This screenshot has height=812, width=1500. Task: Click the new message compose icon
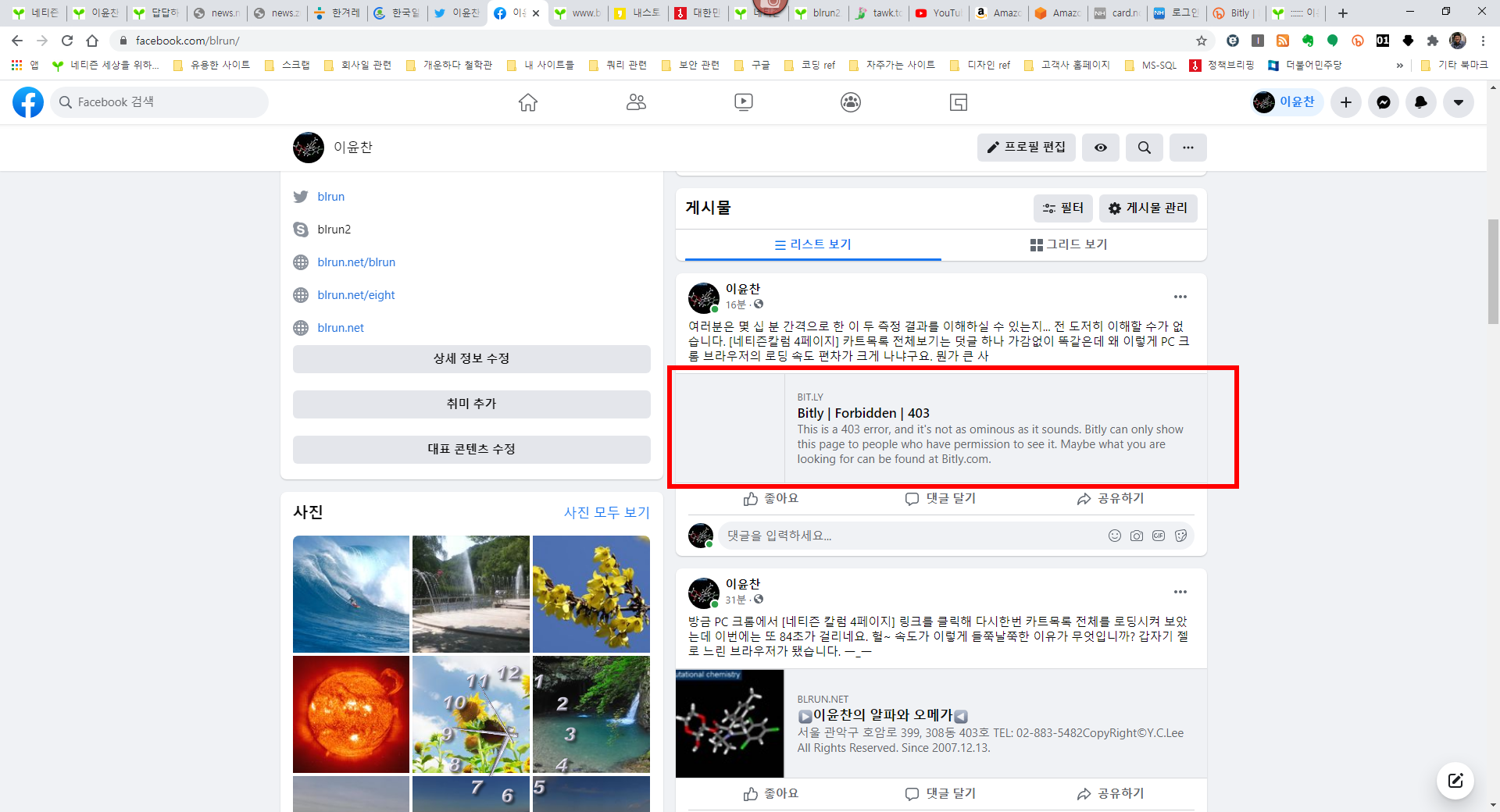(1455, 781)
